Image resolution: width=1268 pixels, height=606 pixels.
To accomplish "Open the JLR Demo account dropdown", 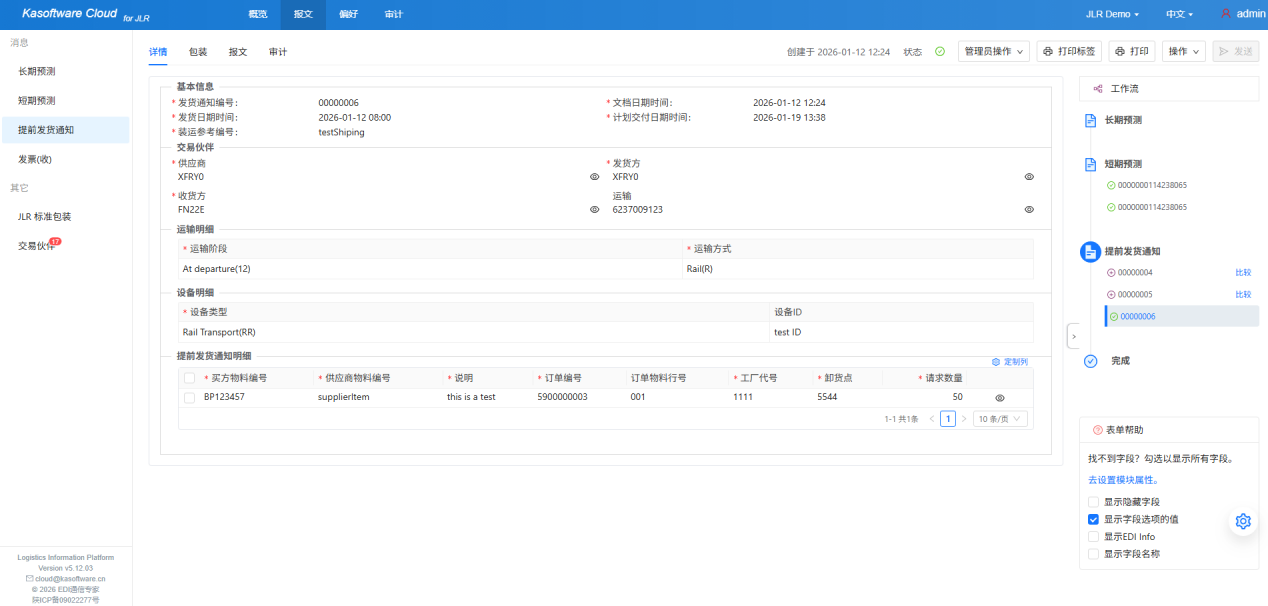I will tap(1112, 14).
